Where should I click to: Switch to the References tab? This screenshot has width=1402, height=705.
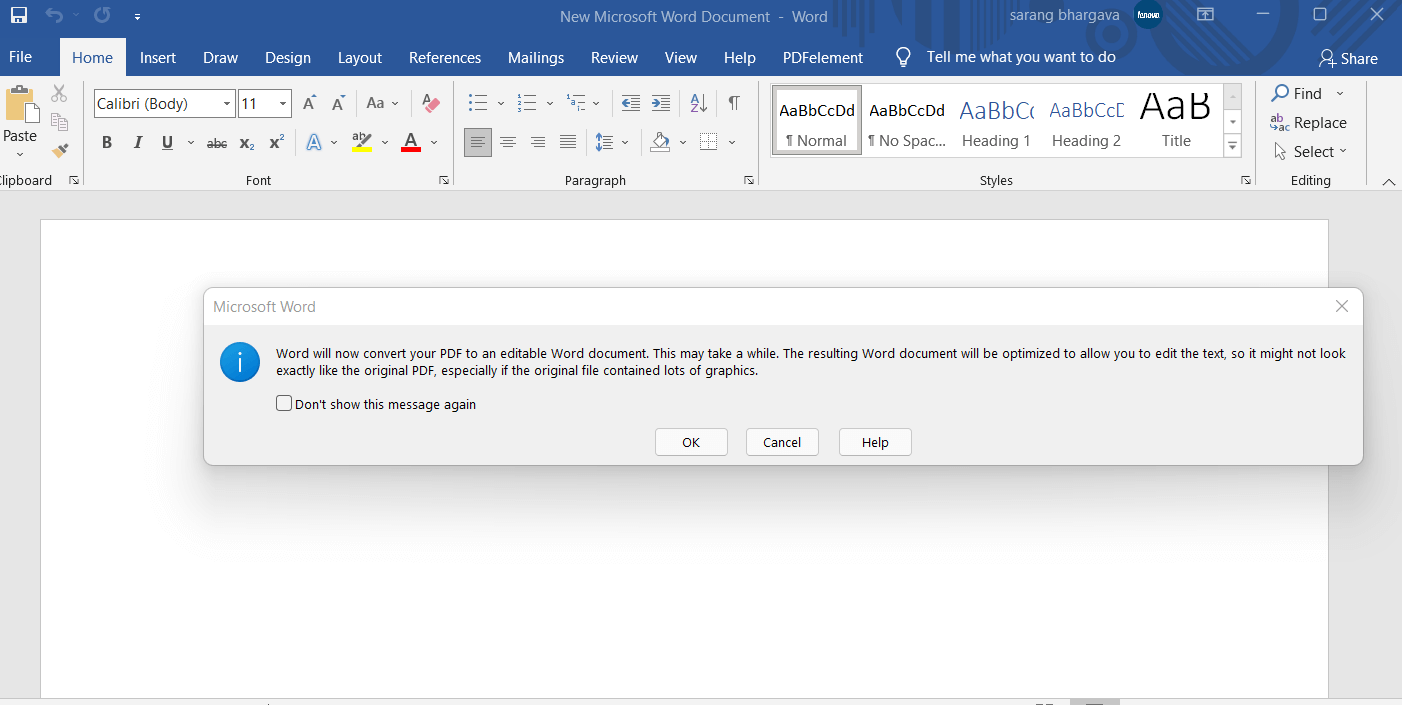click(x=445, y=58)
